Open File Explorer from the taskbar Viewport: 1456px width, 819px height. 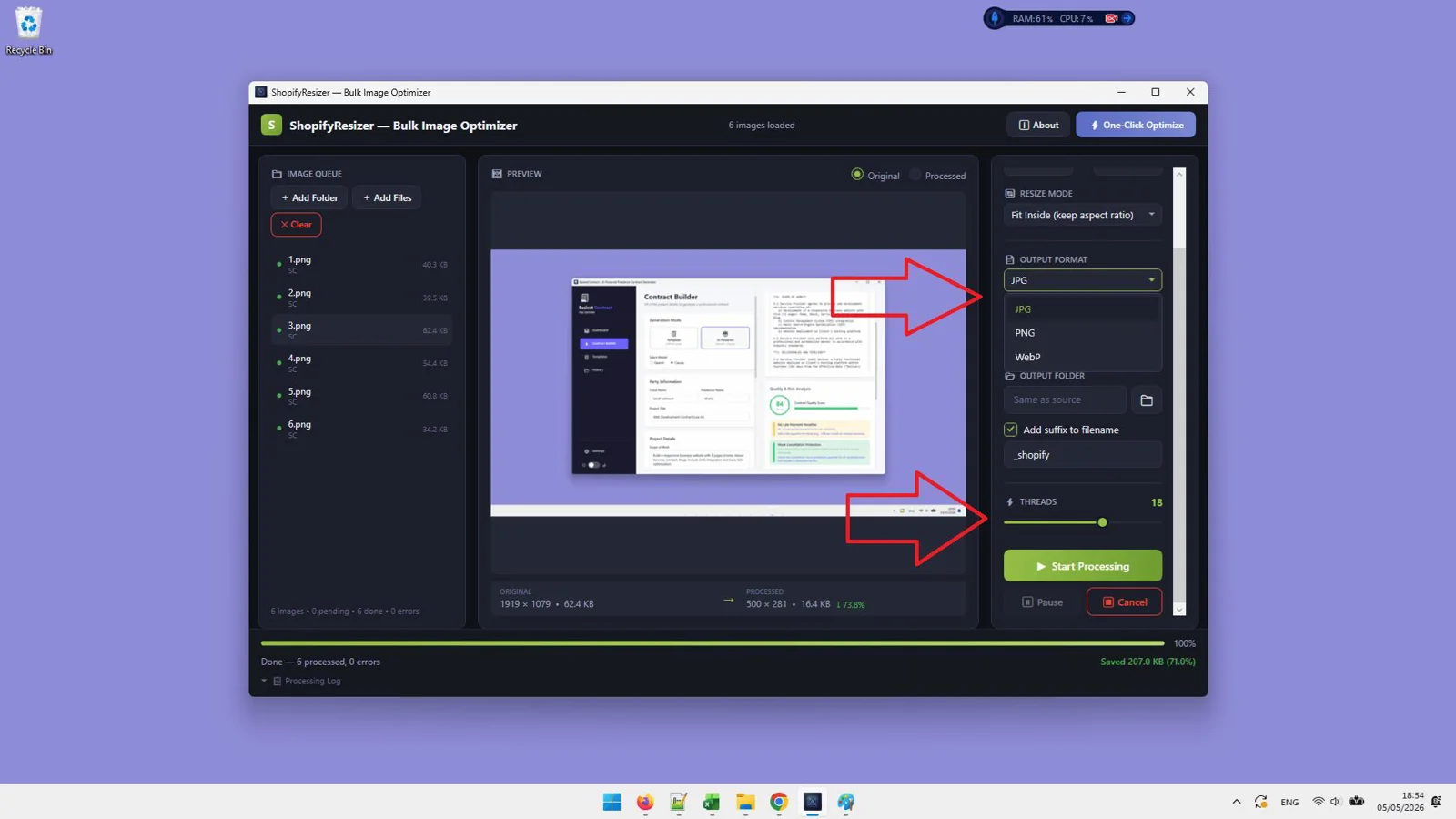745,802
